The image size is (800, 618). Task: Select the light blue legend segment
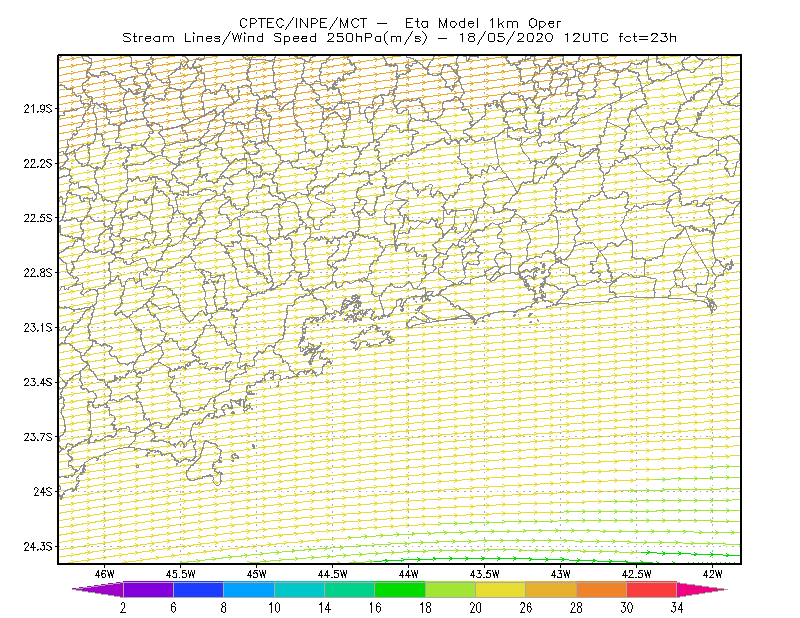[x=249, y=589]
